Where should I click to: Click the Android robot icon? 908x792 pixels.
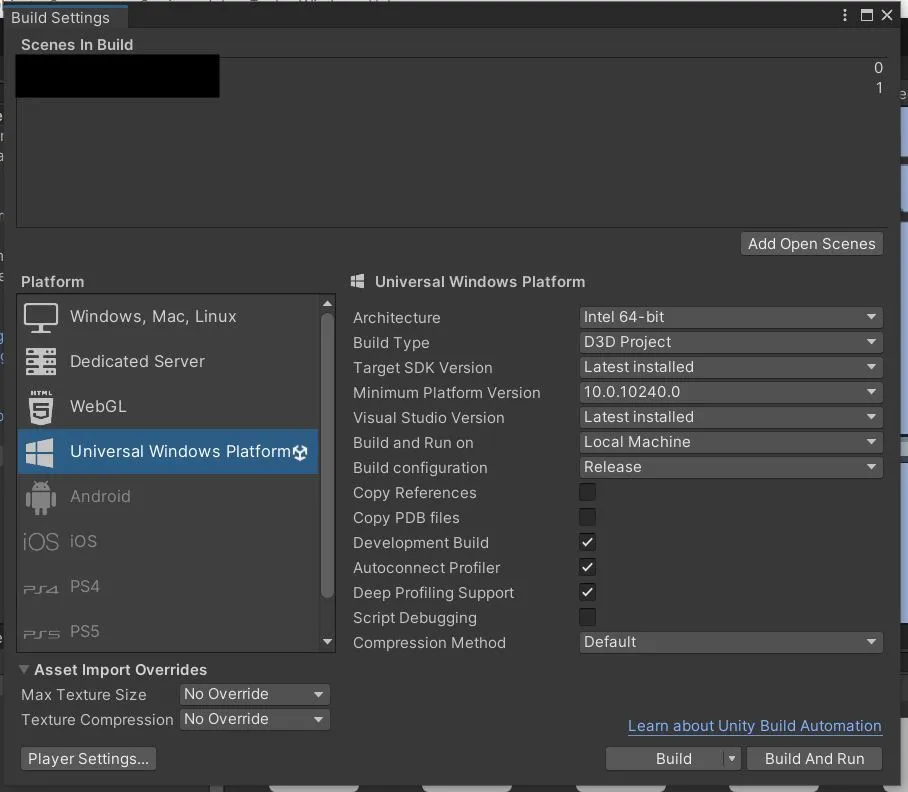coord(41,497)
